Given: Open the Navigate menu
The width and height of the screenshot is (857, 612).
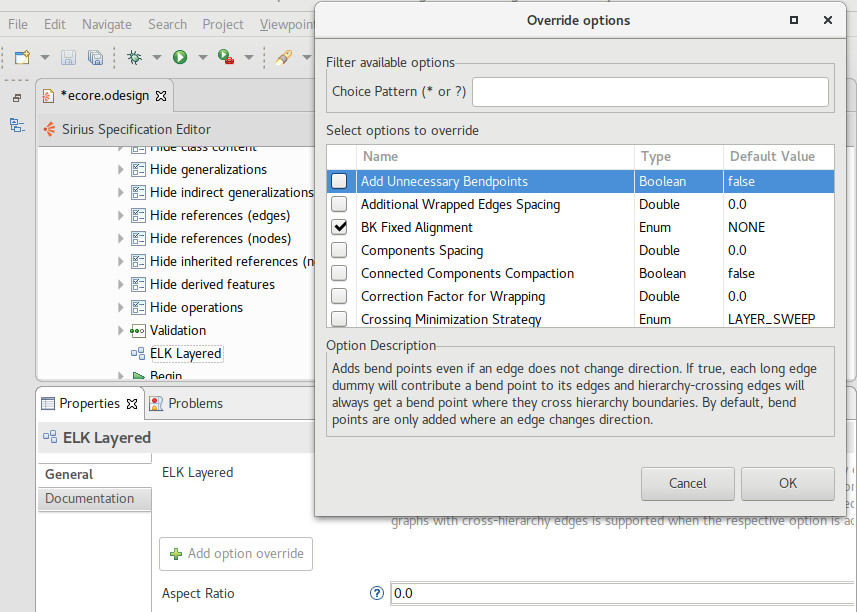Looking at the screenshot, I should (x=107, y=25).
